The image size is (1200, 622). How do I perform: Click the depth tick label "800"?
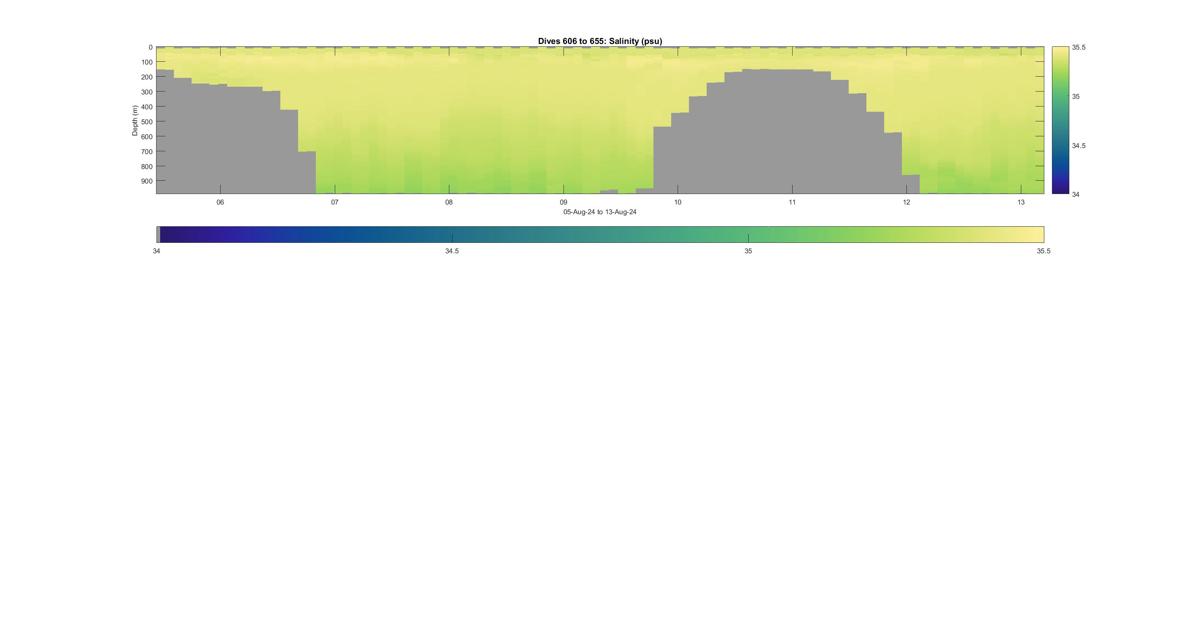(146, 167)
